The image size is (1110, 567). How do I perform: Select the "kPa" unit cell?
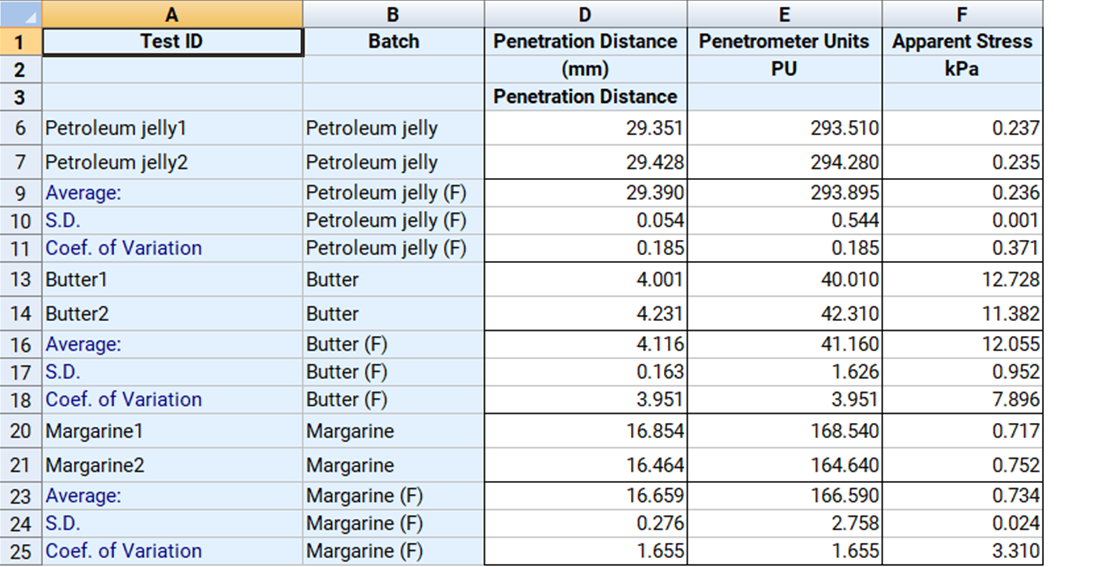tap(962, 69)
